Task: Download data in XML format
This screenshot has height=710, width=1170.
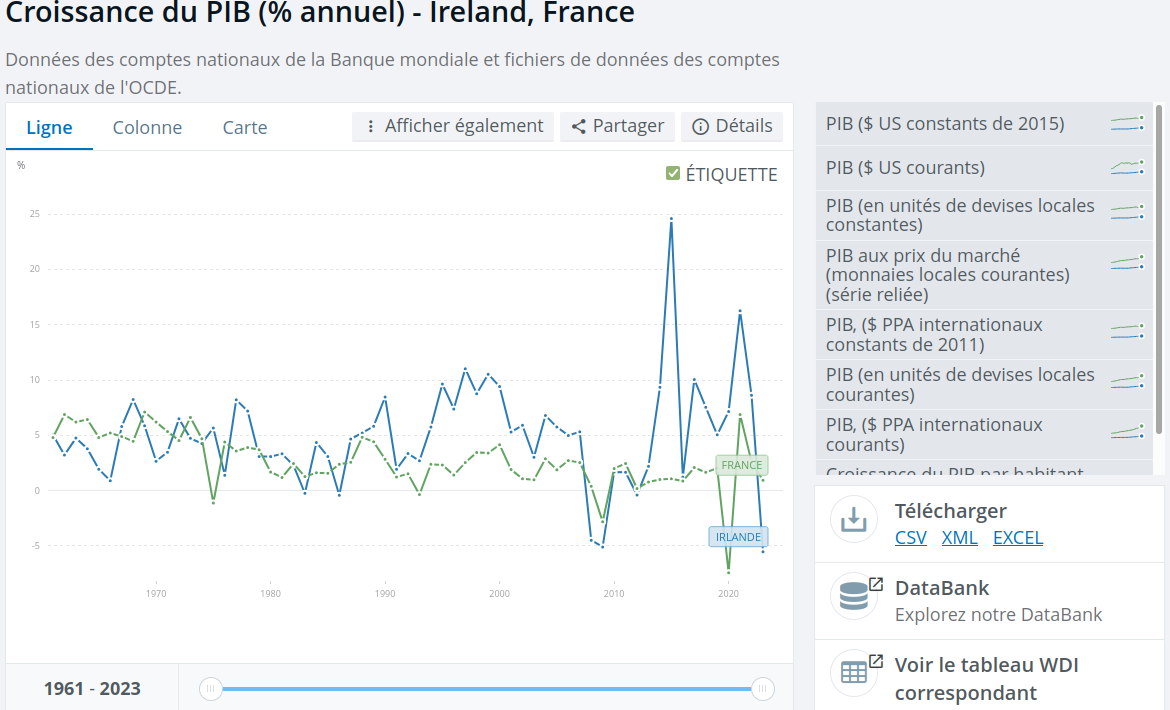Action: (x=959, y=537)
